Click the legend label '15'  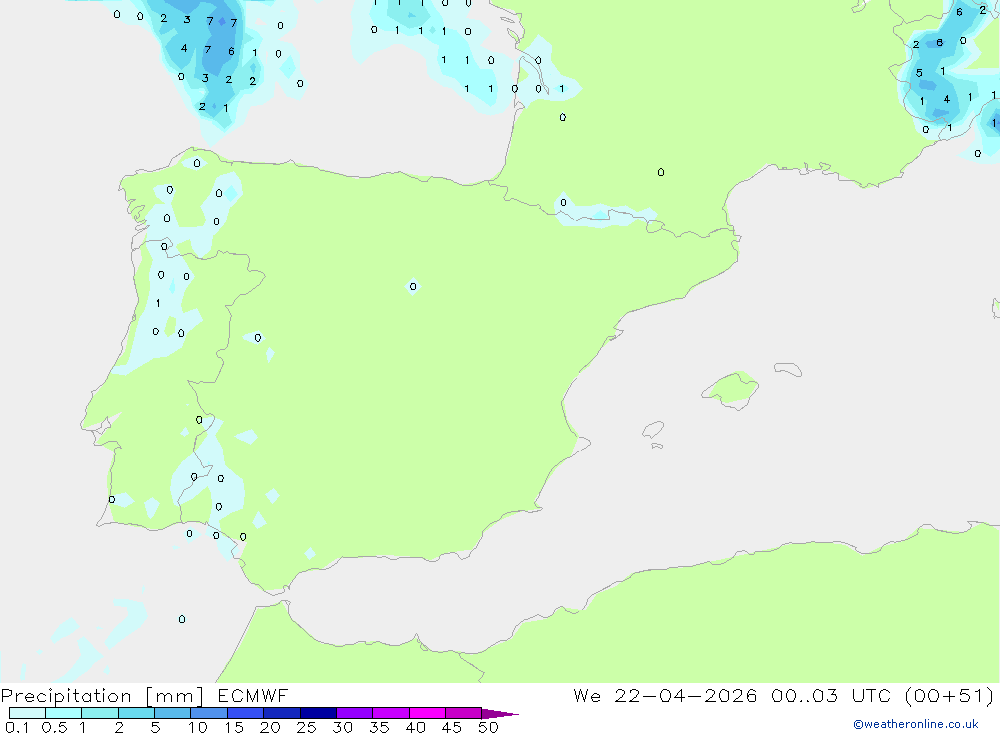(x=234, y=727)
